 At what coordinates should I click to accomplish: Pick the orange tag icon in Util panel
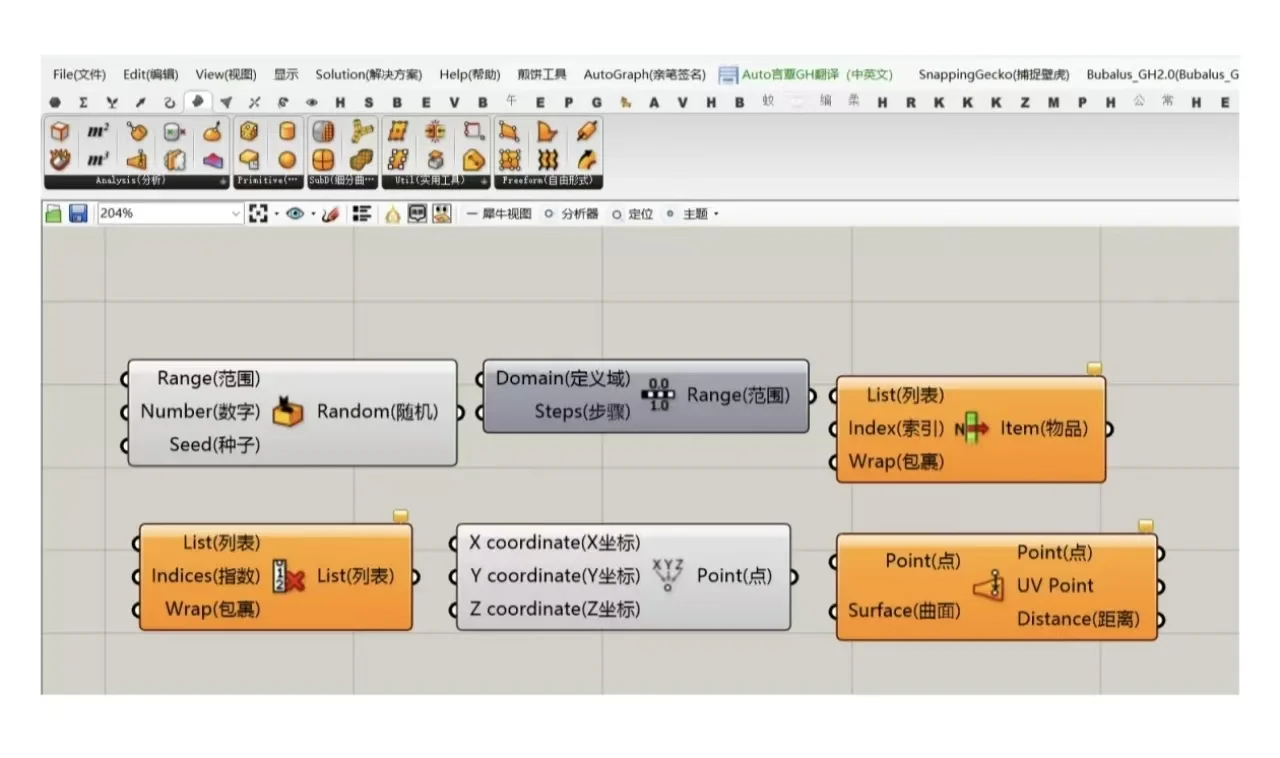point(473,159)
